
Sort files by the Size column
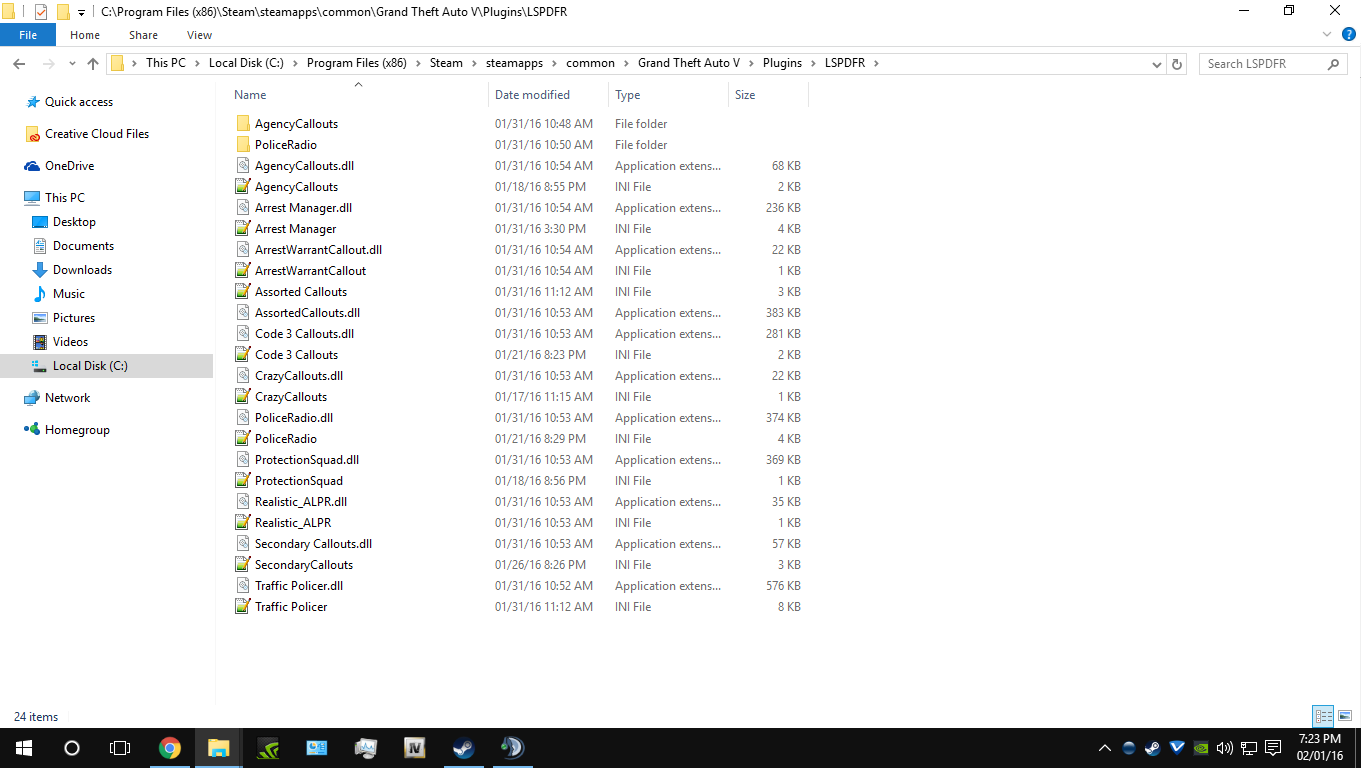(745, 95)
